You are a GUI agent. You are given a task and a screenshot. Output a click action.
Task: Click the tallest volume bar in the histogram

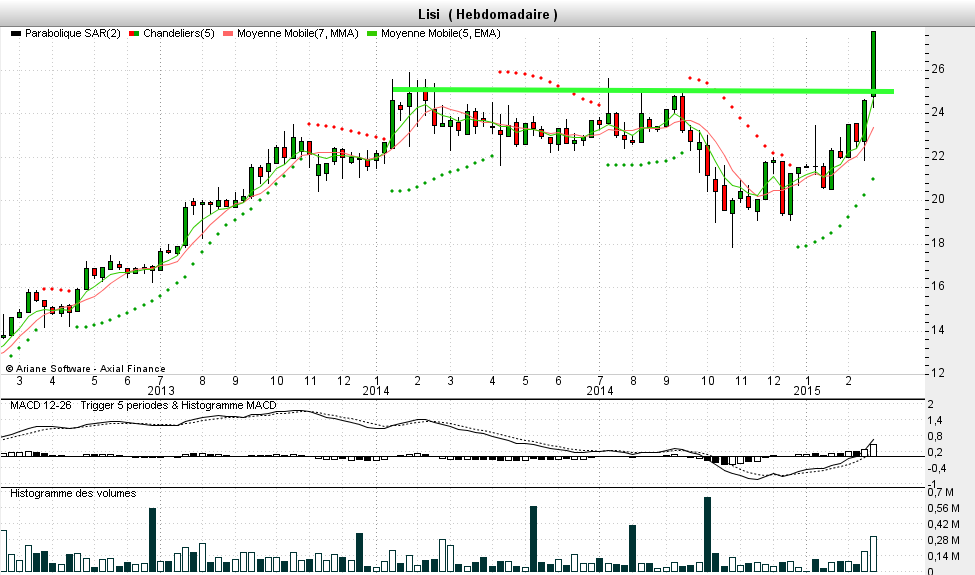(x=708, y=534)
